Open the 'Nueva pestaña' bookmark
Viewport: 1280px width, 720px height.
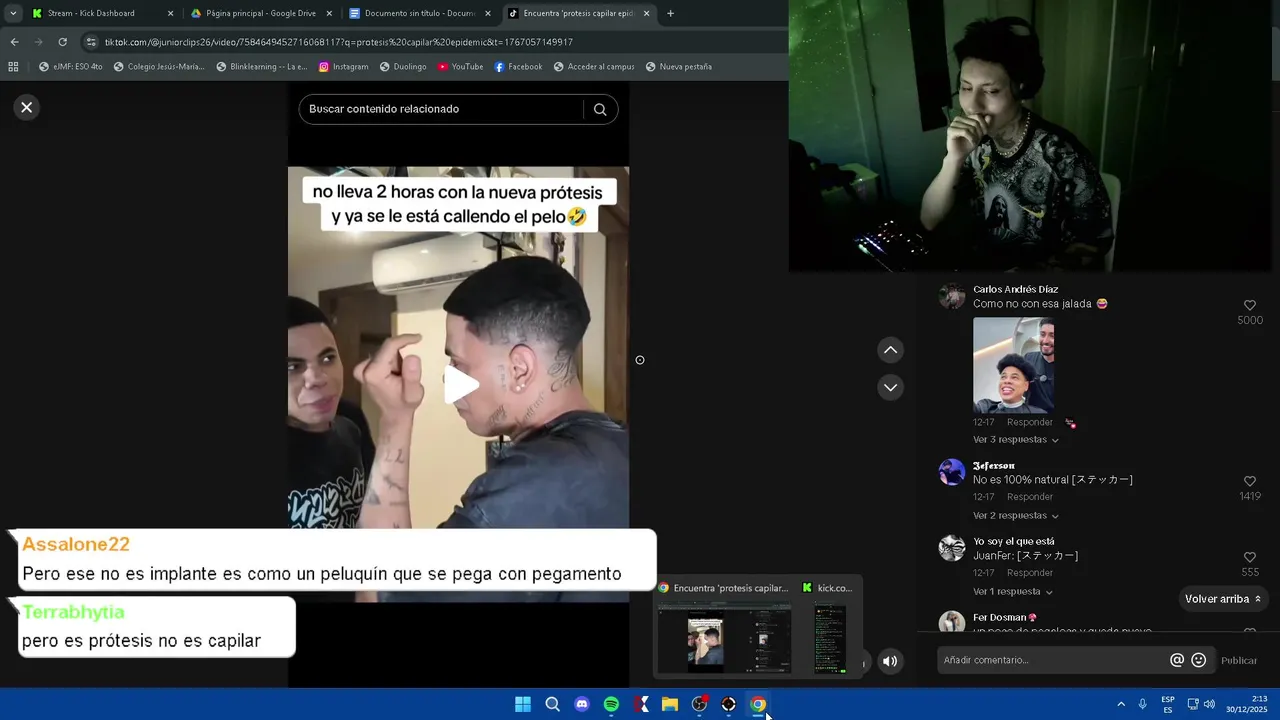click(678, 67)
